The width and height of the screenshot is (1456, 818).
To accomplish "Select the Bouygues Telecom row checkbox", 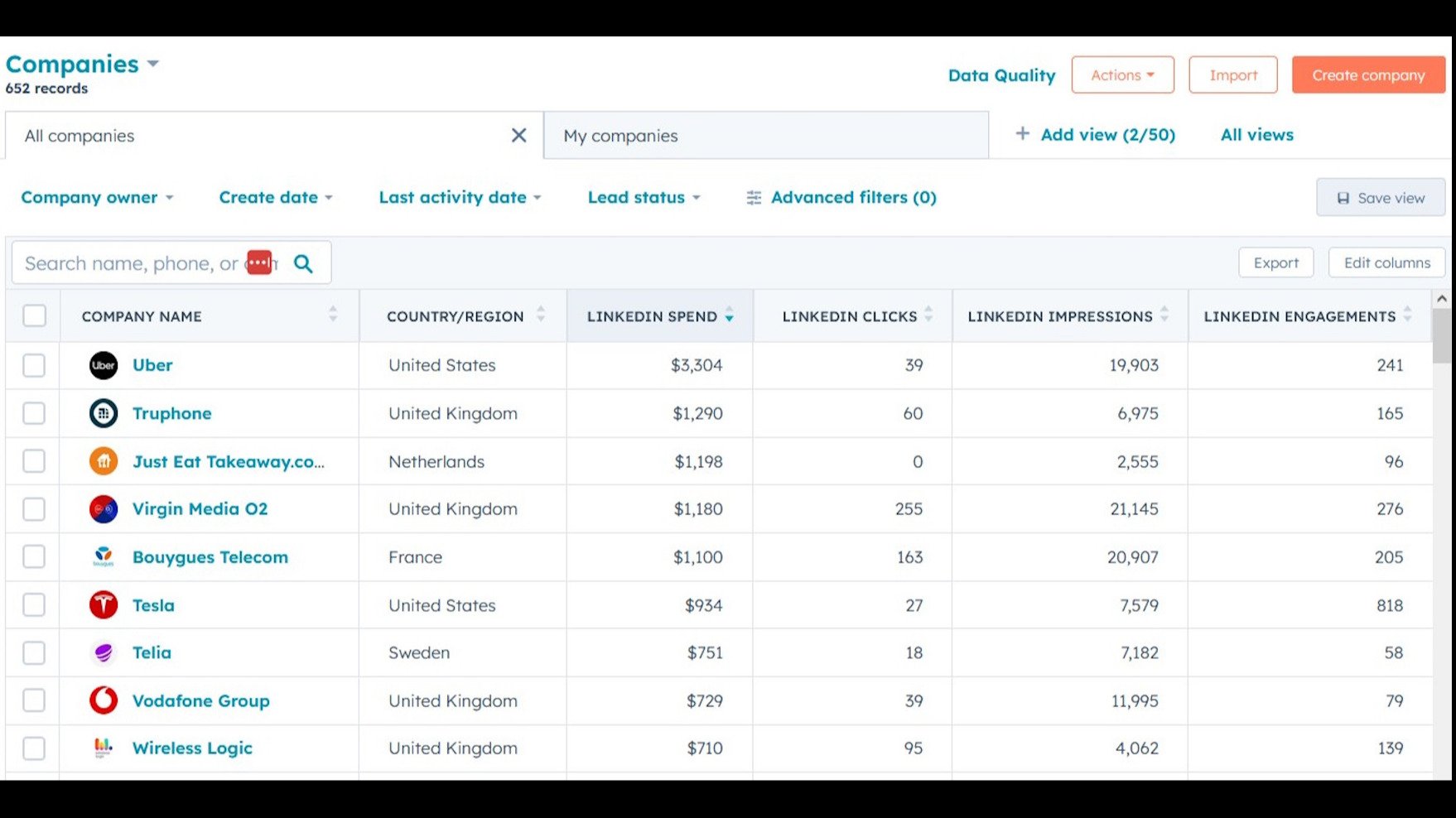I will pyautogui.click(x=34, y=557).
